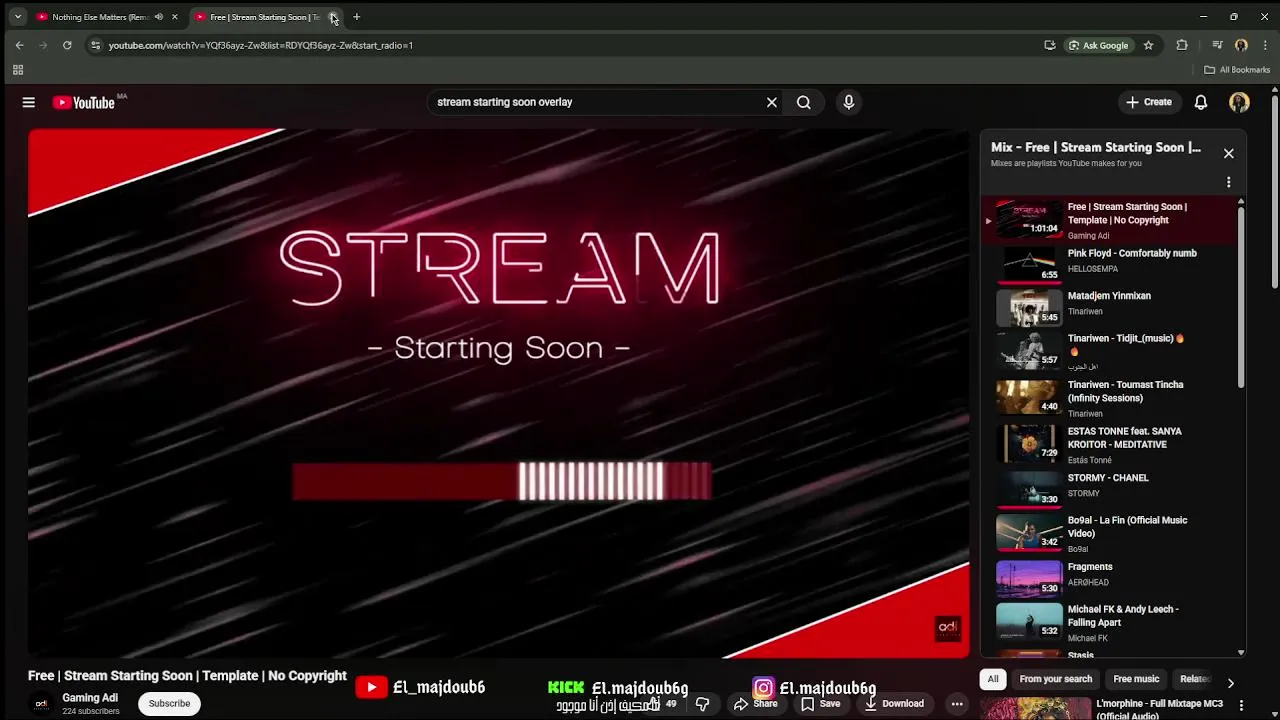Reload the current page
This screenshot has height=720, width=1280.
(x=67, y=45)
